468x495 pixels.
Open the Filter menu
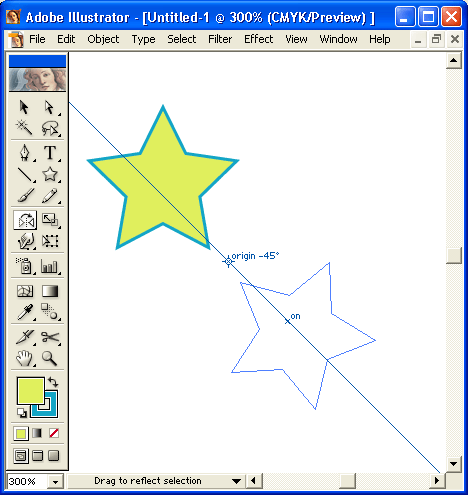[220, 39]
